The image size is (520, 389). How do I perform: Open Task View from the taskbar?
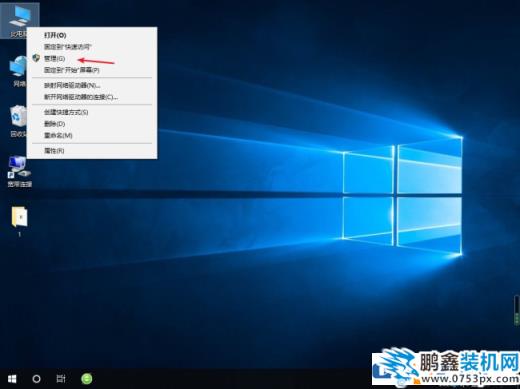(x=61, y=379)
